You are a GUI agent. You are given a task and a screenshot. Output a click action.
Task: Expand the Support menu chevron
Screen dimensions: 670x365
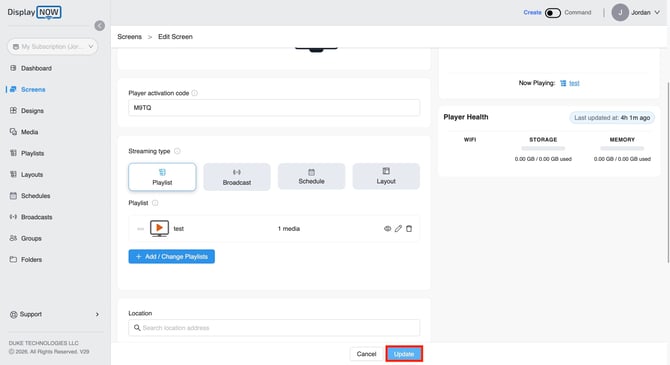tap(97, 315)
